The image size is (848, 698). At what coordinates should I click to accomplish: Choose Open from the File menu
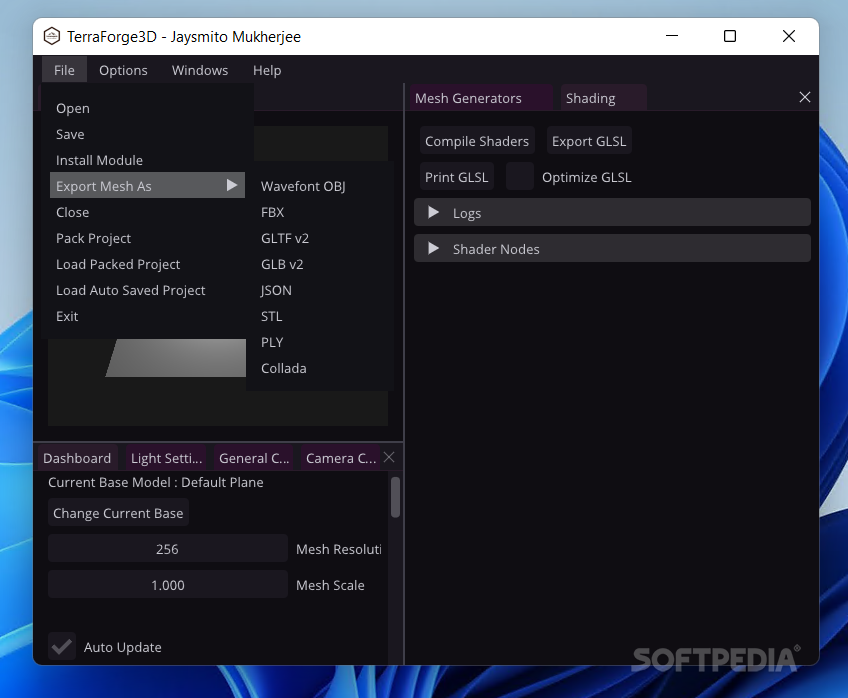tap(147, 108)
